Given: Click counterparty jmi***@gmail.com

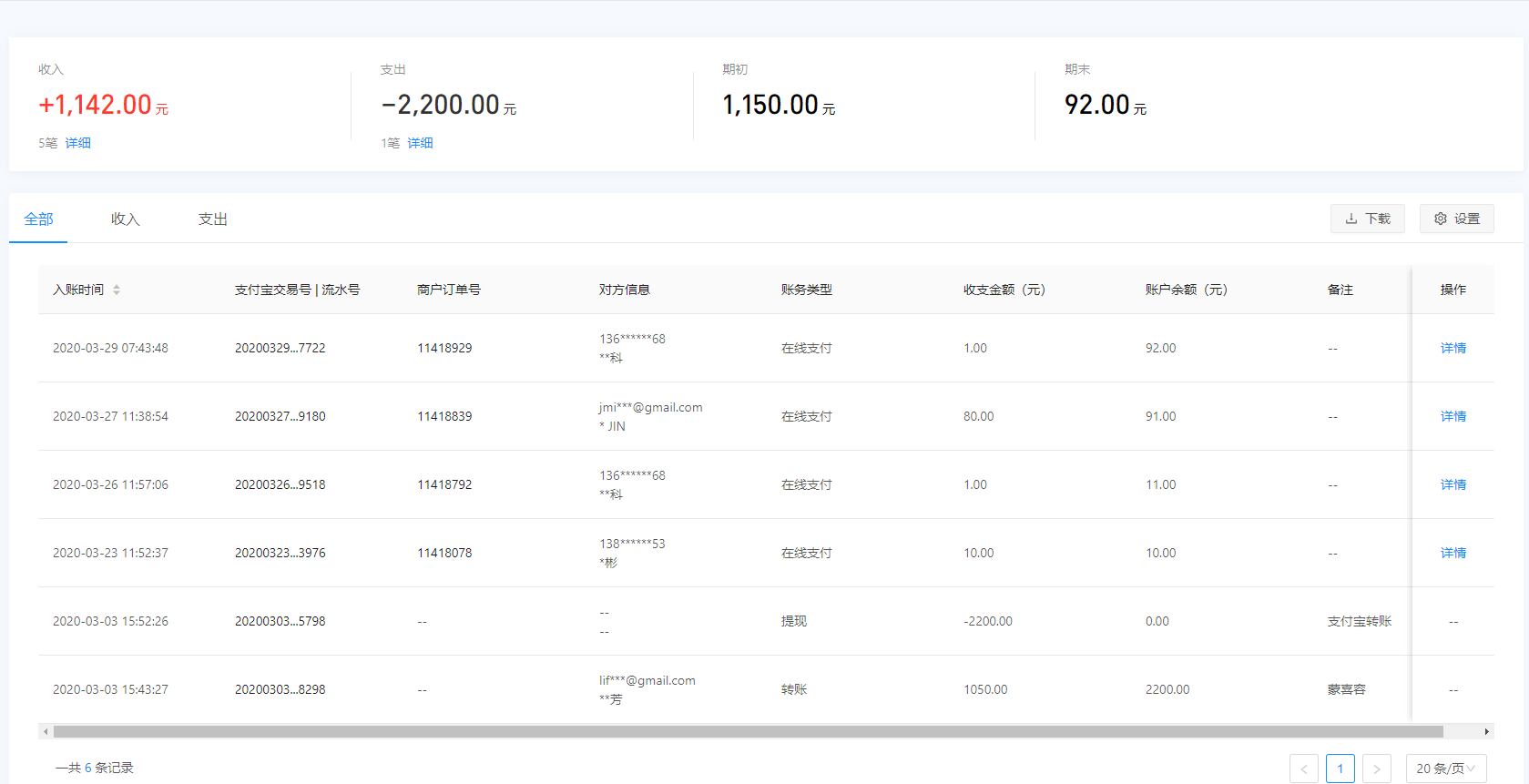Looking at the screenshot, I should 651,407.
